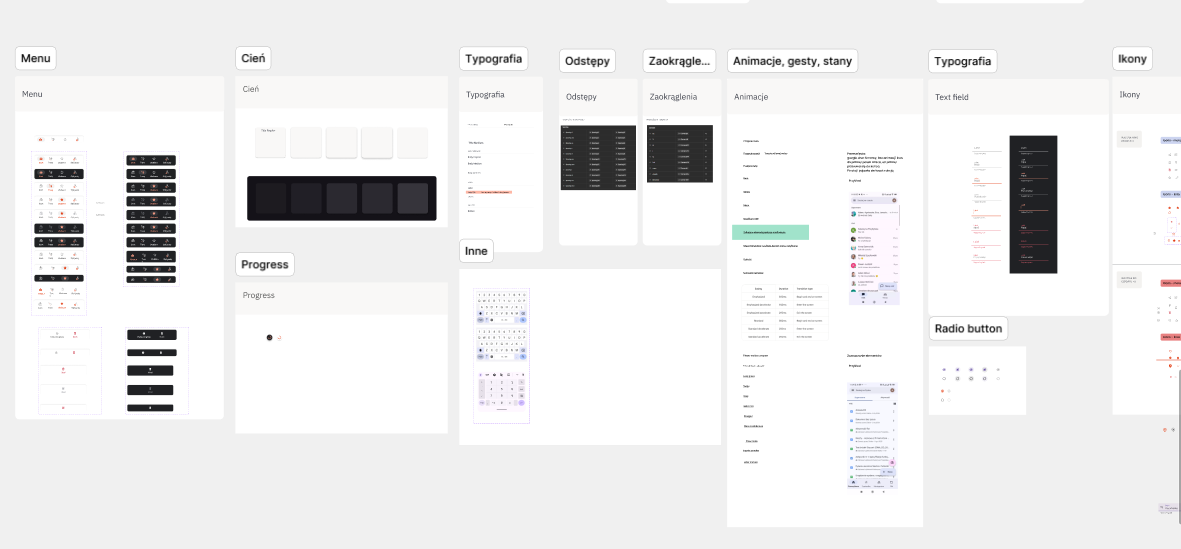The image size is (1181, 549).
Task: Click the 'Zaokrągle...' truncated section label
Action: click(680, 61)
